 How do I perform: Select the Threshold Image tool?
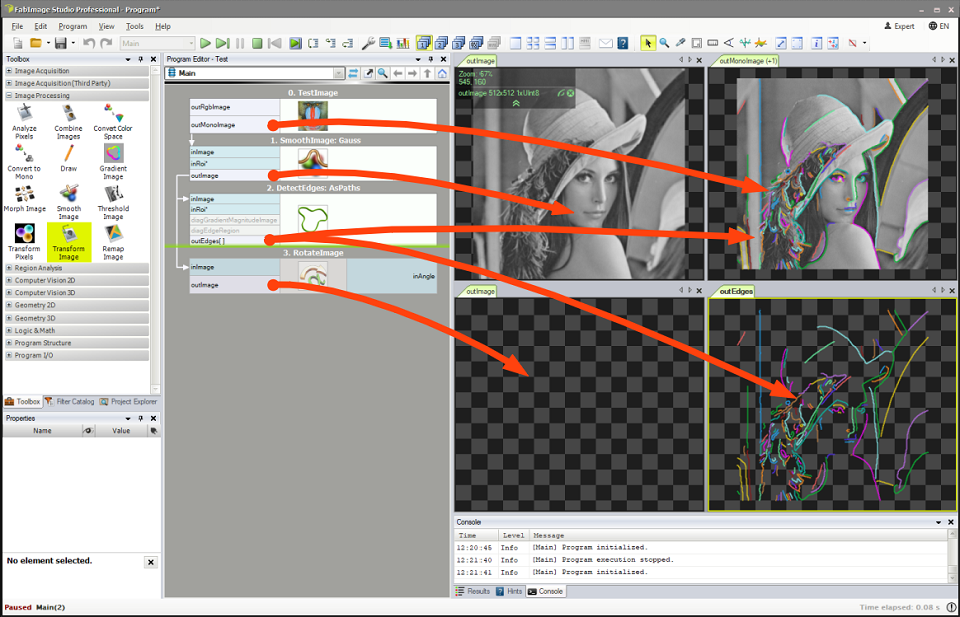[113, 202]
